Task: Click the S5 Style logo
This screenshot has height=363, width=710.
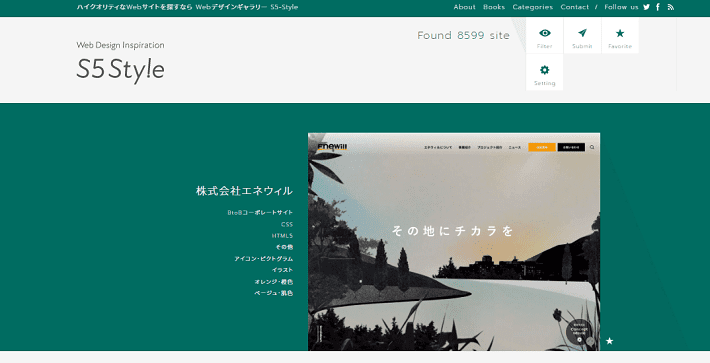Action: tap(120, 70)
